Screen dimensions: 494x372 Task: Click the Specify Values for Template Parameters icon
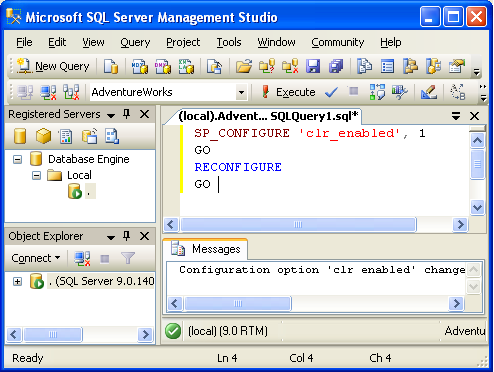tap(458, 92)
